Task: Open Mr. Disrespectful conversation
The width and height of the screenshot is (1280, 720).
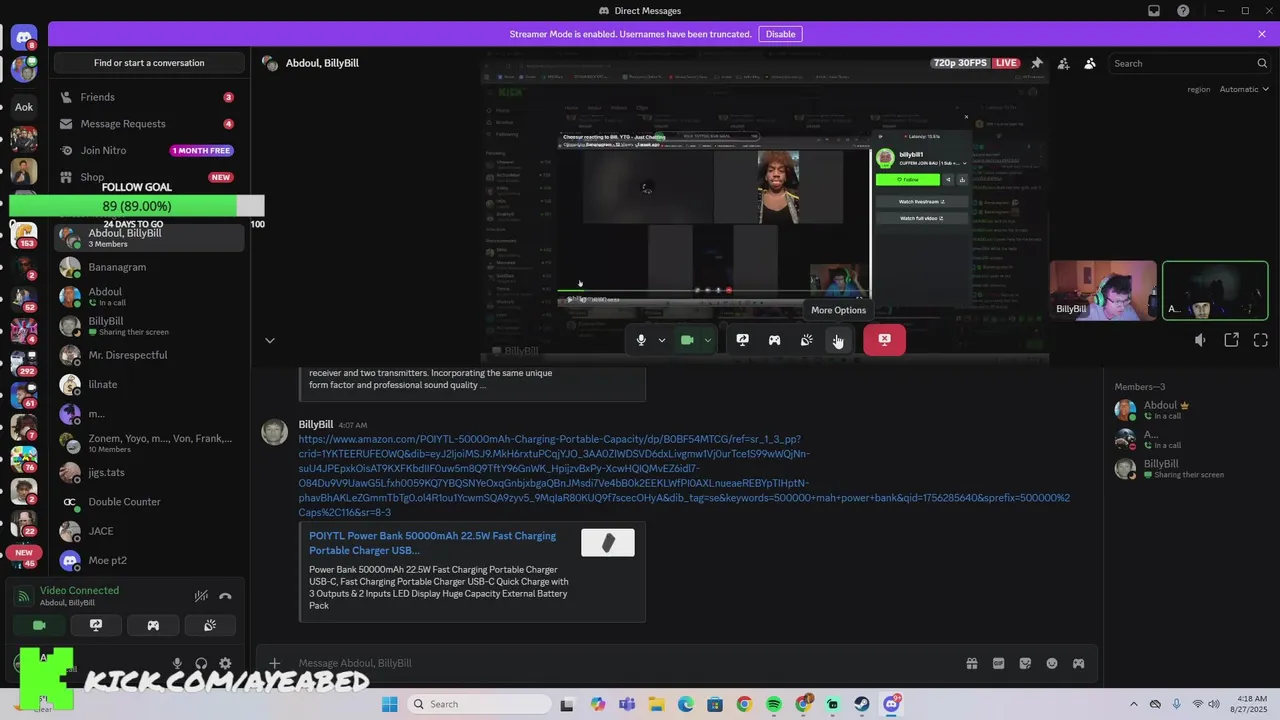Action: pyautogui.click(x=149, y=355)
